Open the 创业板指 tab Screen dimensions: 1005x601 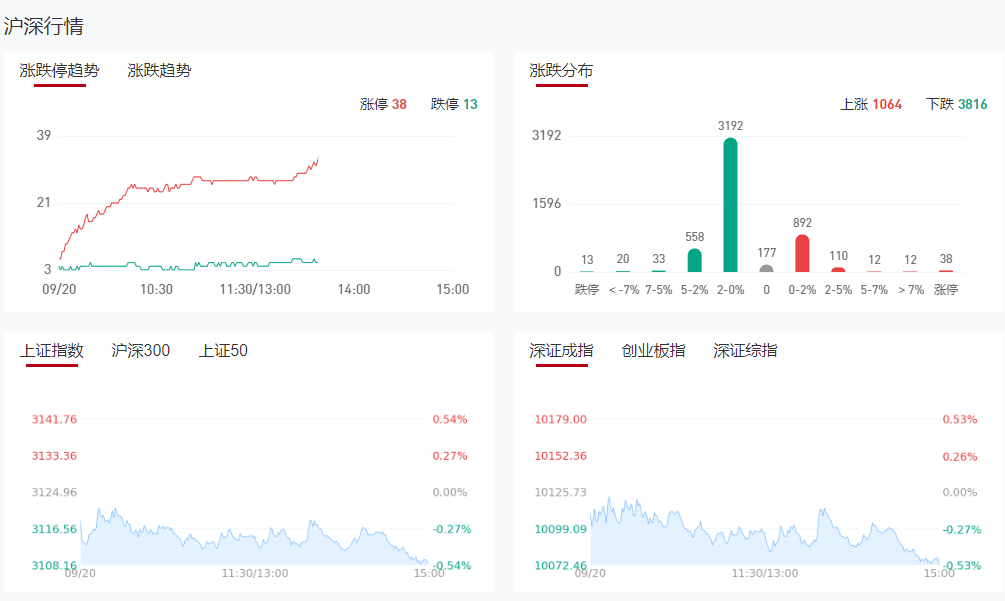653,351
